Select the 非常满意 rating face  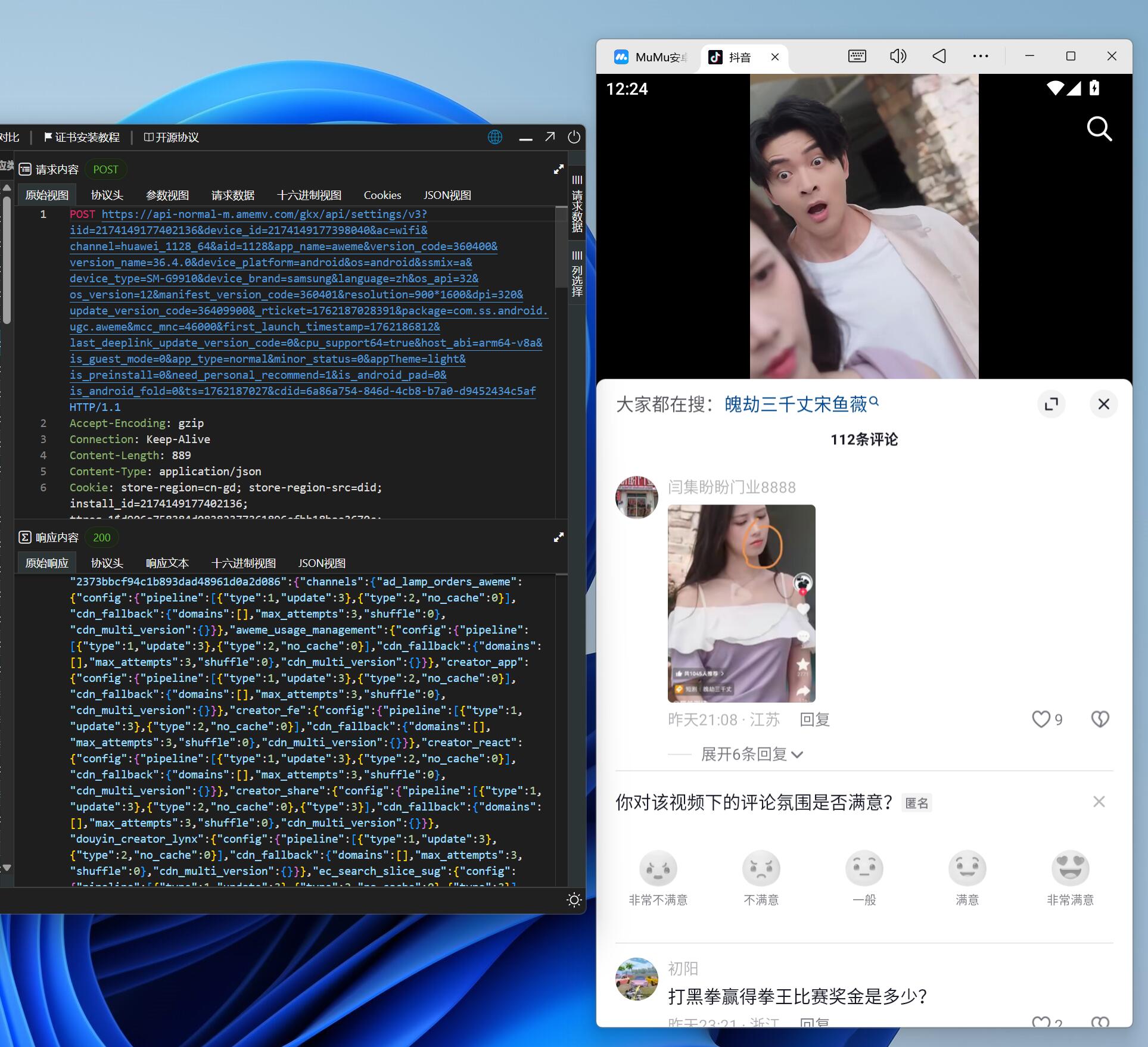(x=1070, y=869)
